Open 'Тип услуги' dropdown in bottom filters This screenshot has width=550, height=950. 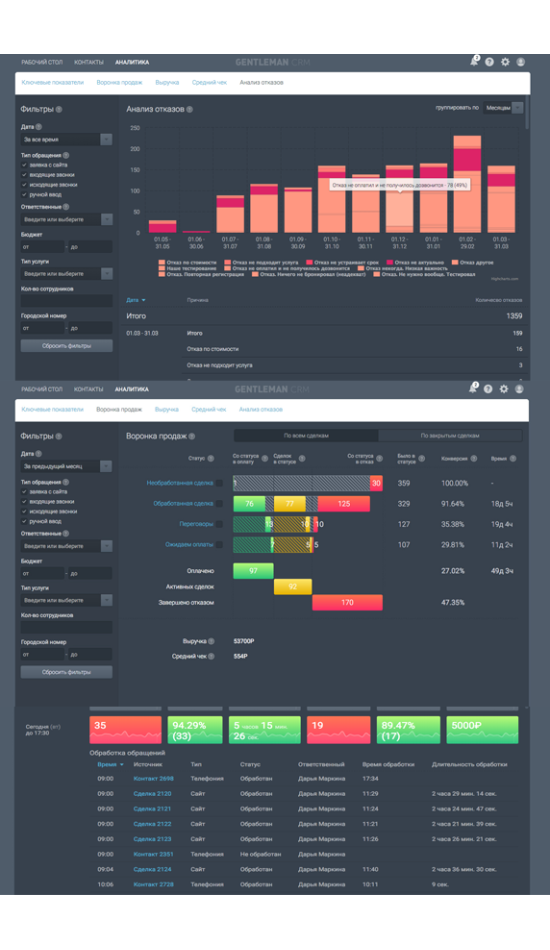[67, 600]
